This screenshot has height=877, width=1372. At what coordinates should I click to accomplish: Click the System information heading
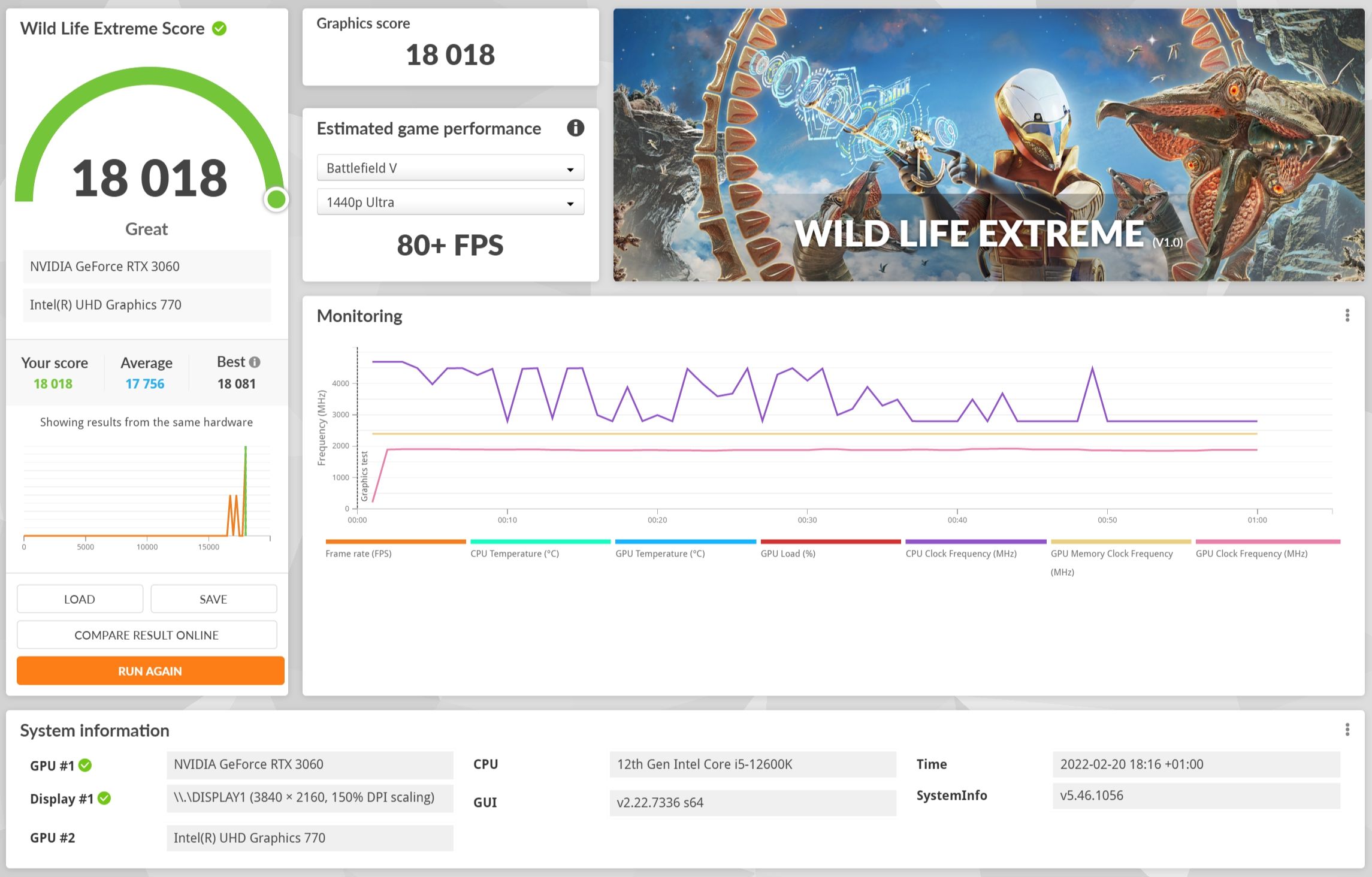95,730
